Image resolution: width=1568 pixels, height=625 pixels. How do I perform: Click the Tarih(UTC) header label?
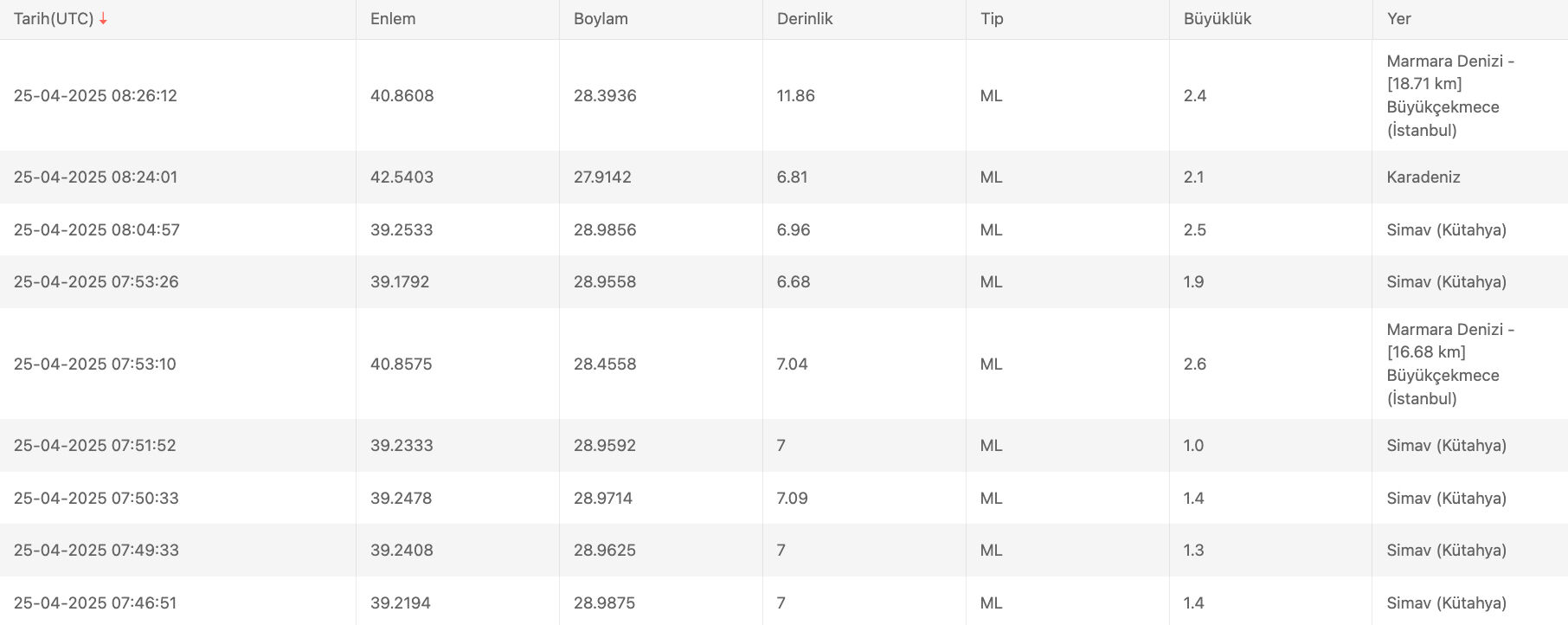click(54, 19)
